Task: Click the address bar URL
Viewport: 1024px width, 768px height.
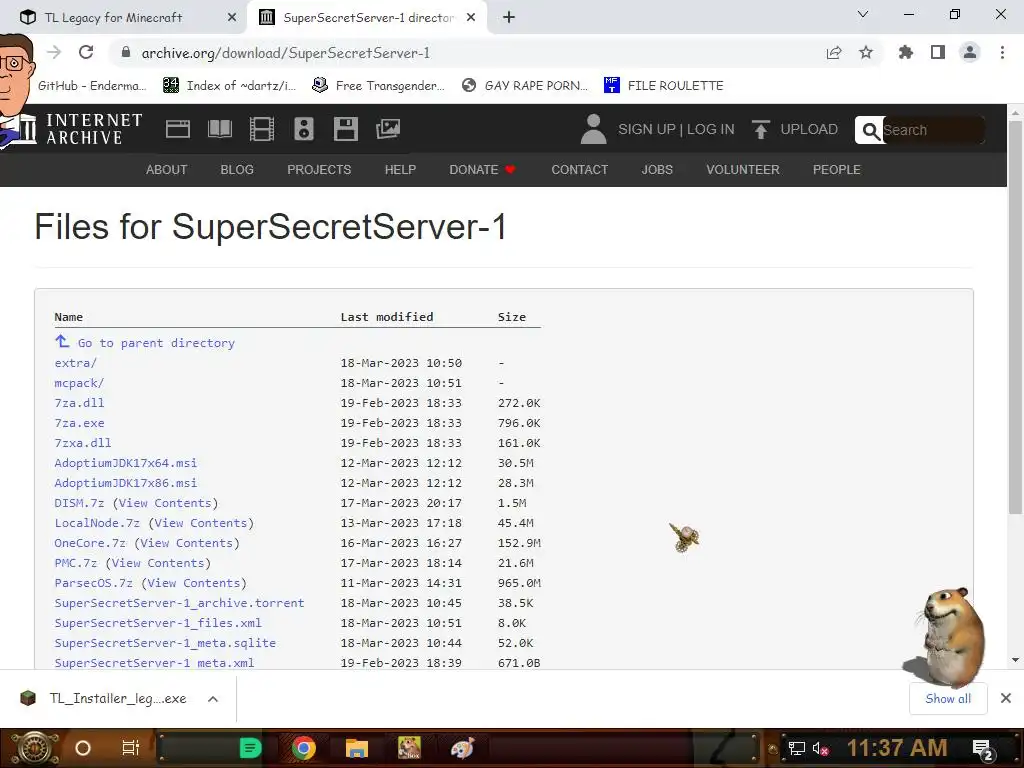Action: point(285,53)
